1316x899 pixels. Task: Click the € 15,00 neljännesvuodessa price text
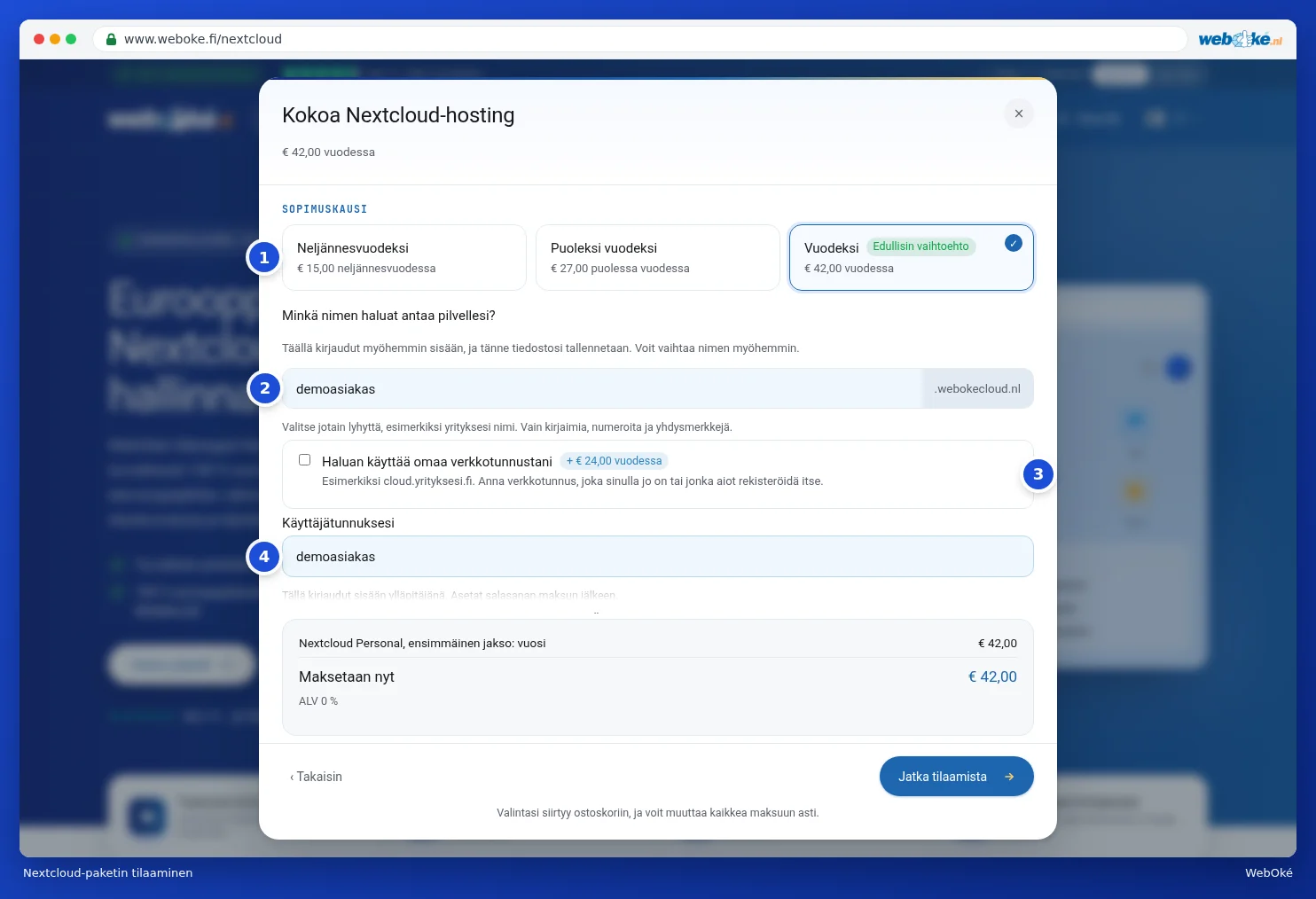pyautogui.click(x=366, y=269)
